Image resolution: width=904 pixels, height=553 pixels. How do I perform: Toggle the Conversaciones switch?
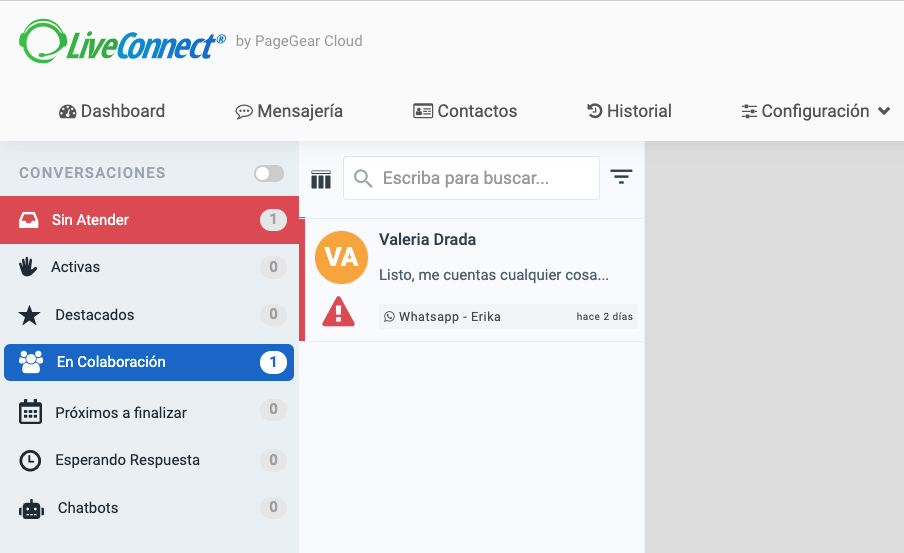(x=269, y=173)
